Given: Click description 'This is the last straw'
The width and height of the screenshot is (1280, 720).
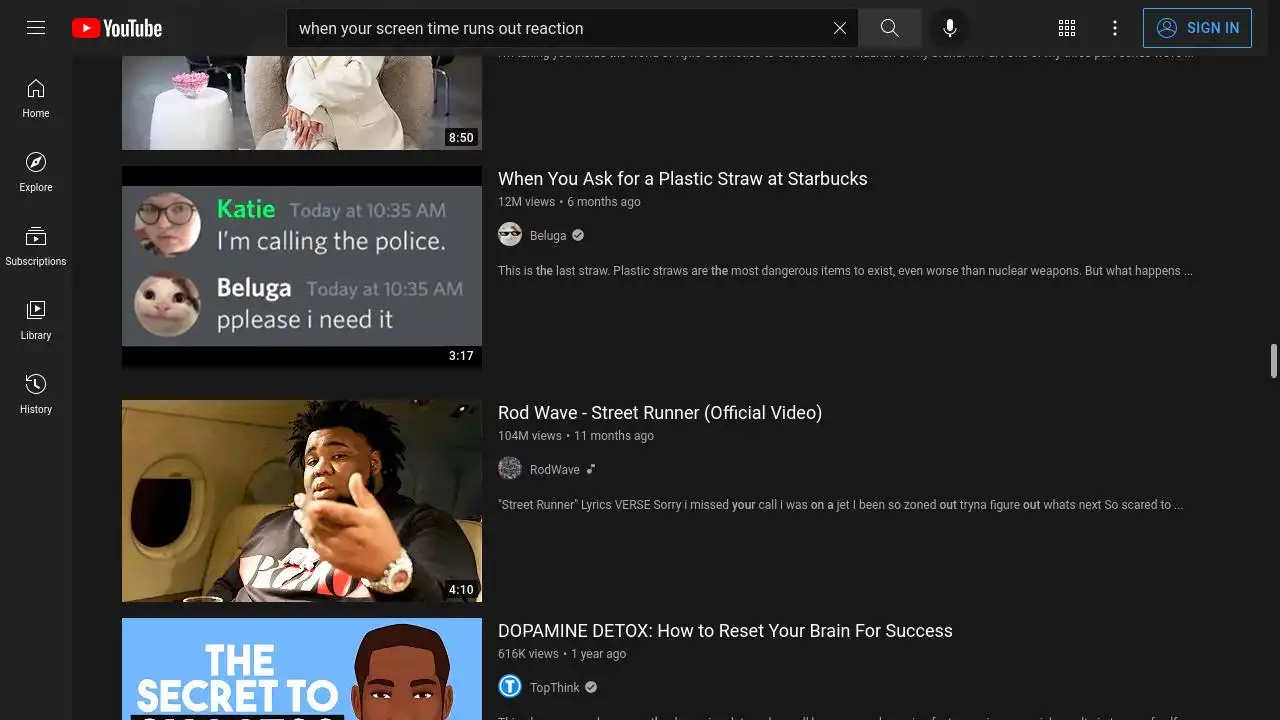Looking at the screenshot, I should pos(845,271).
